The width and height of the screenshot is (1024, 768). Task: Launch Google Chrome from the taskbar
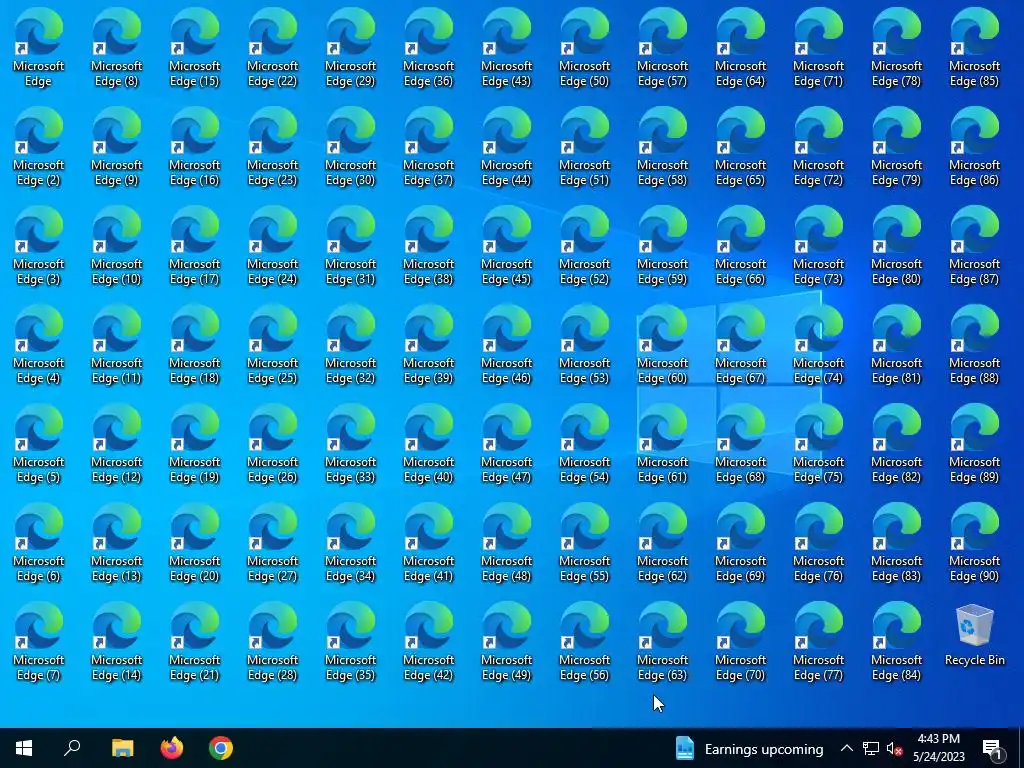click(221, 748)
